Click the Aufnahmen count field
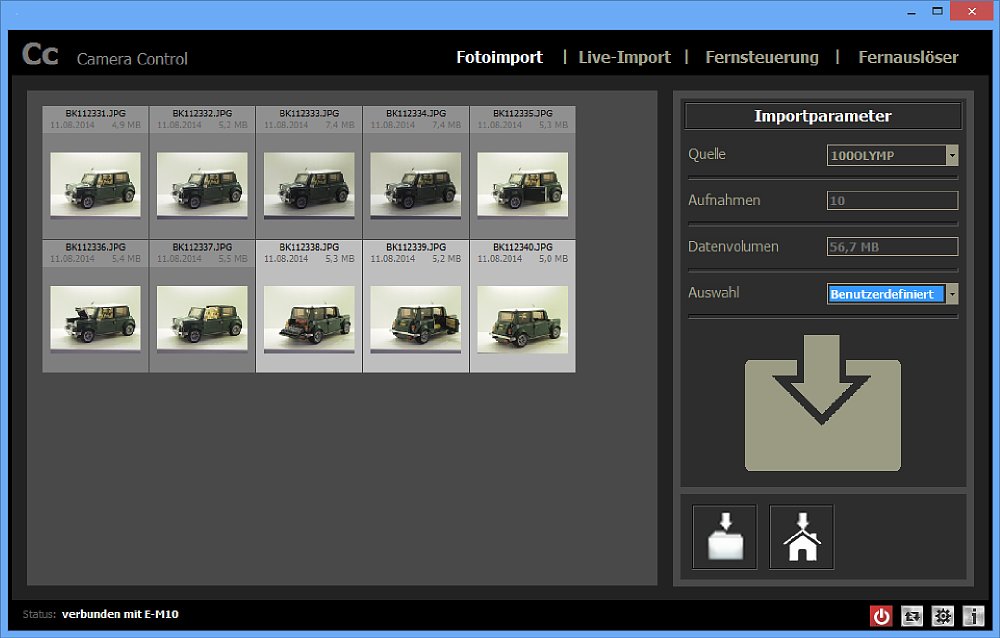This screenshot has width=1000, height=638. click(x=890, y=200)
